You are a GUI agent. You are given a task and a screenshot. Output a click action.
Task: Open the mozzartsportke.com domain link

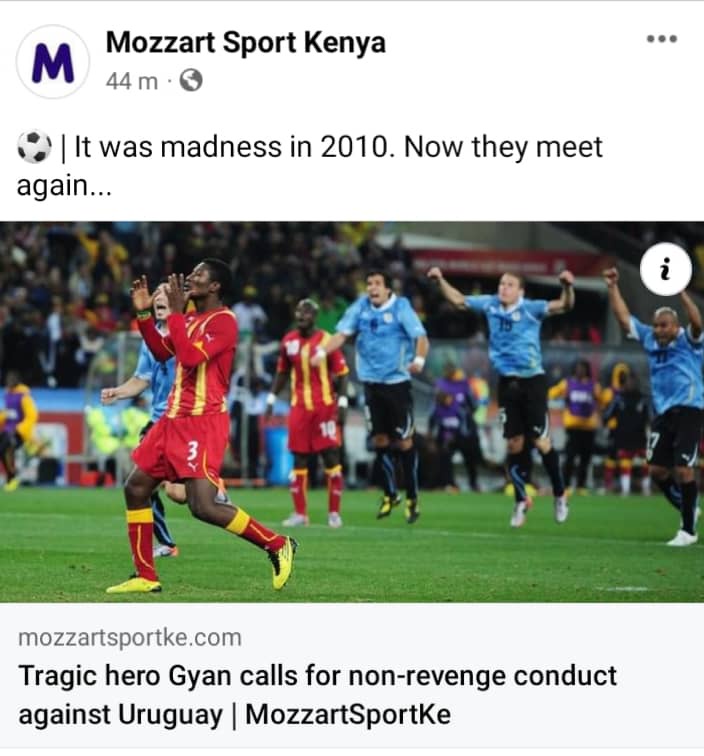click(x=130, y=637)
